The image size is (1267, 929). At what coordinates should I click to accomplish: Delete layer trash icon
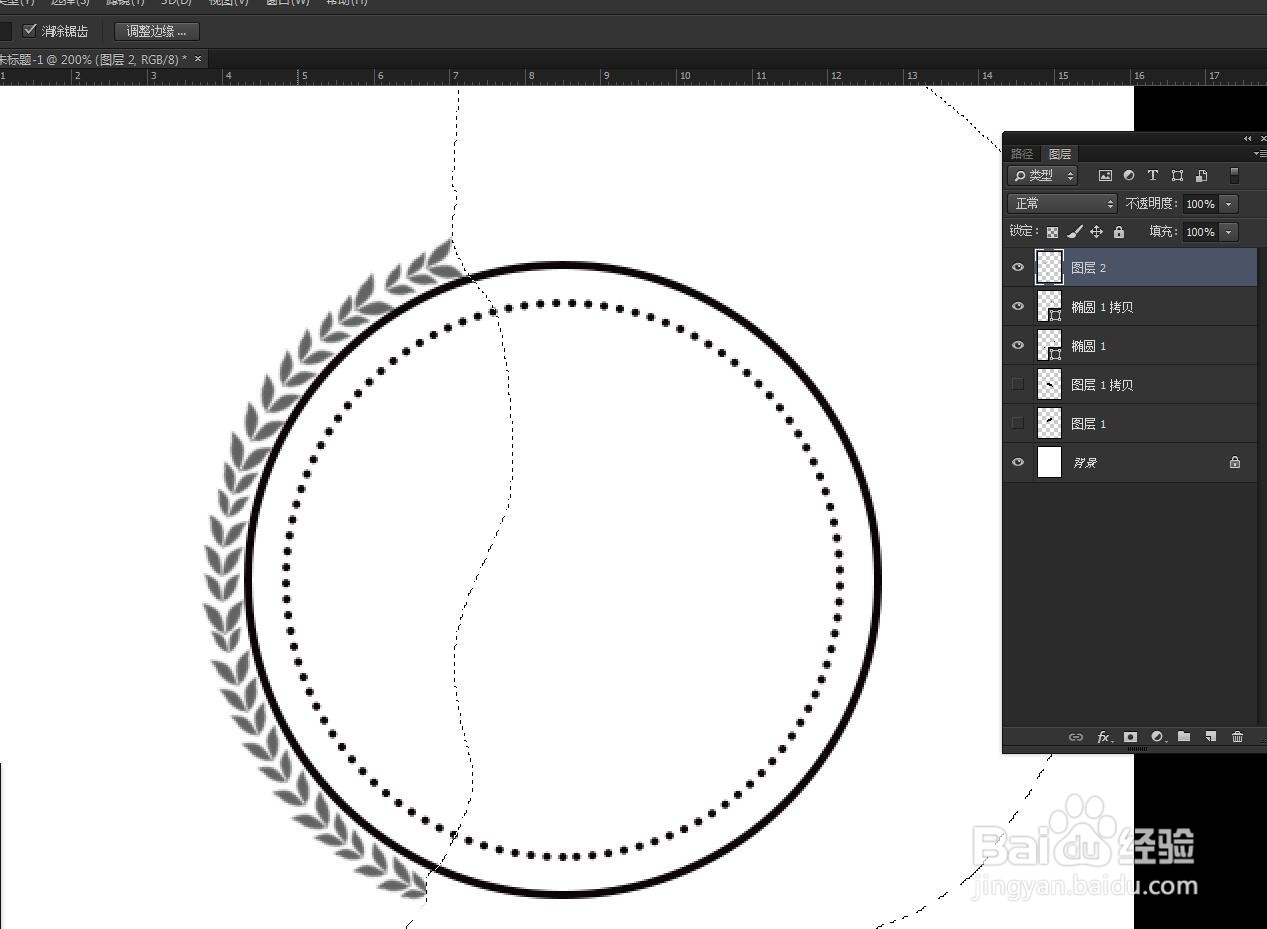1237,737
